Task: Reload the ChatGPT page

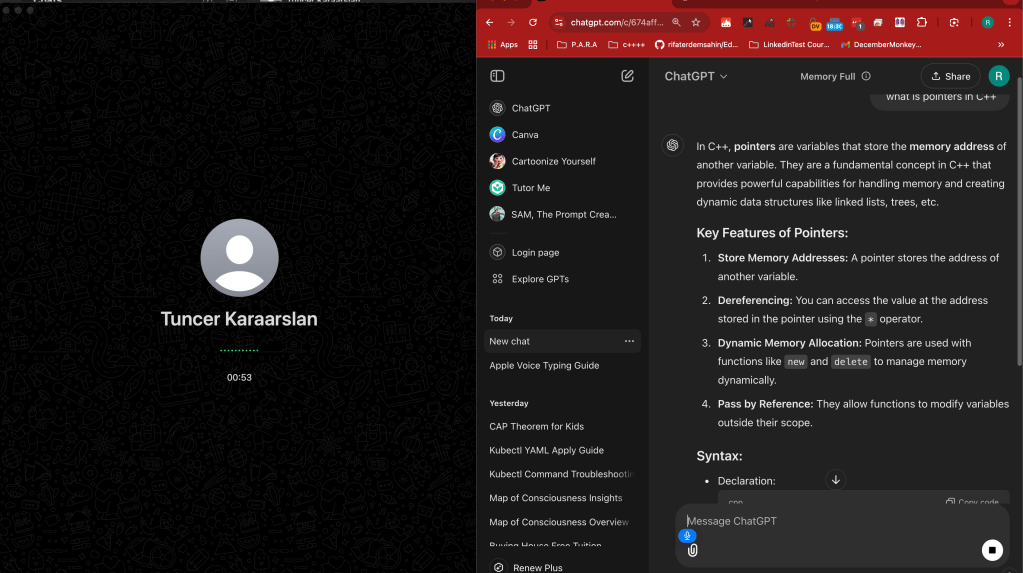Action: coord(532,22)
